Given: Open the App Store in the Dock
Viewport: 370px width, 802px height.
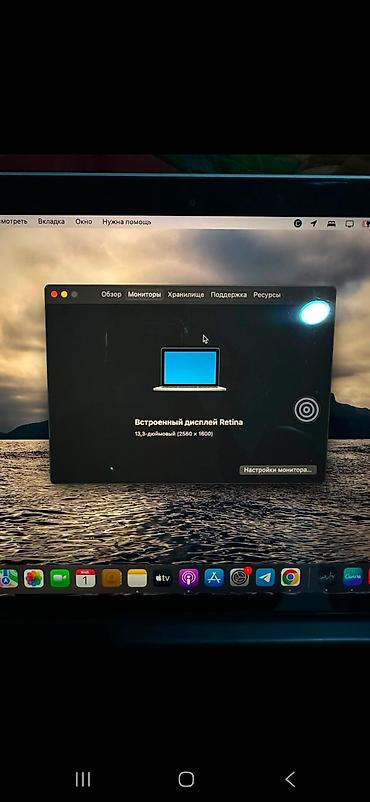Looking at the screenshot, I should 214,578.
